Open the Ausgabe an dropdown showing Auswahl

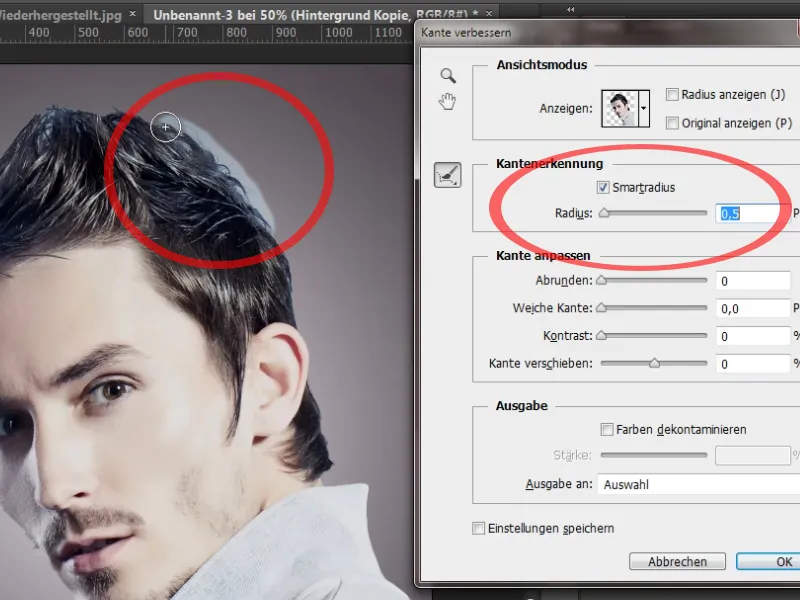pyautogui.click(x=698, y=484)
